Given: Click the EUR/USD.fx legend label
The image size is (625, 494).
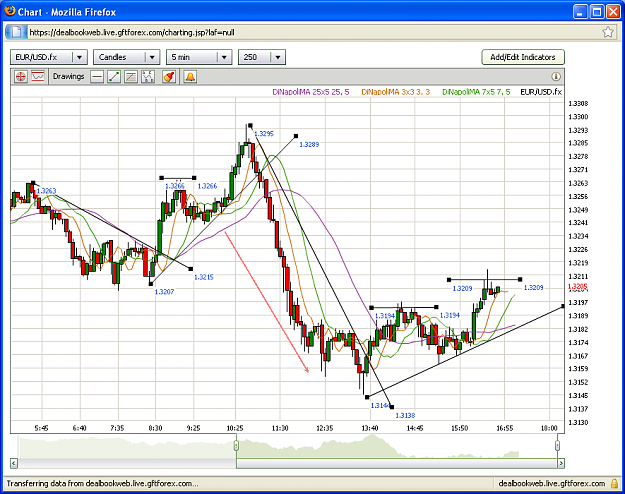Looking at the screenshot, I should pos(541,92).
